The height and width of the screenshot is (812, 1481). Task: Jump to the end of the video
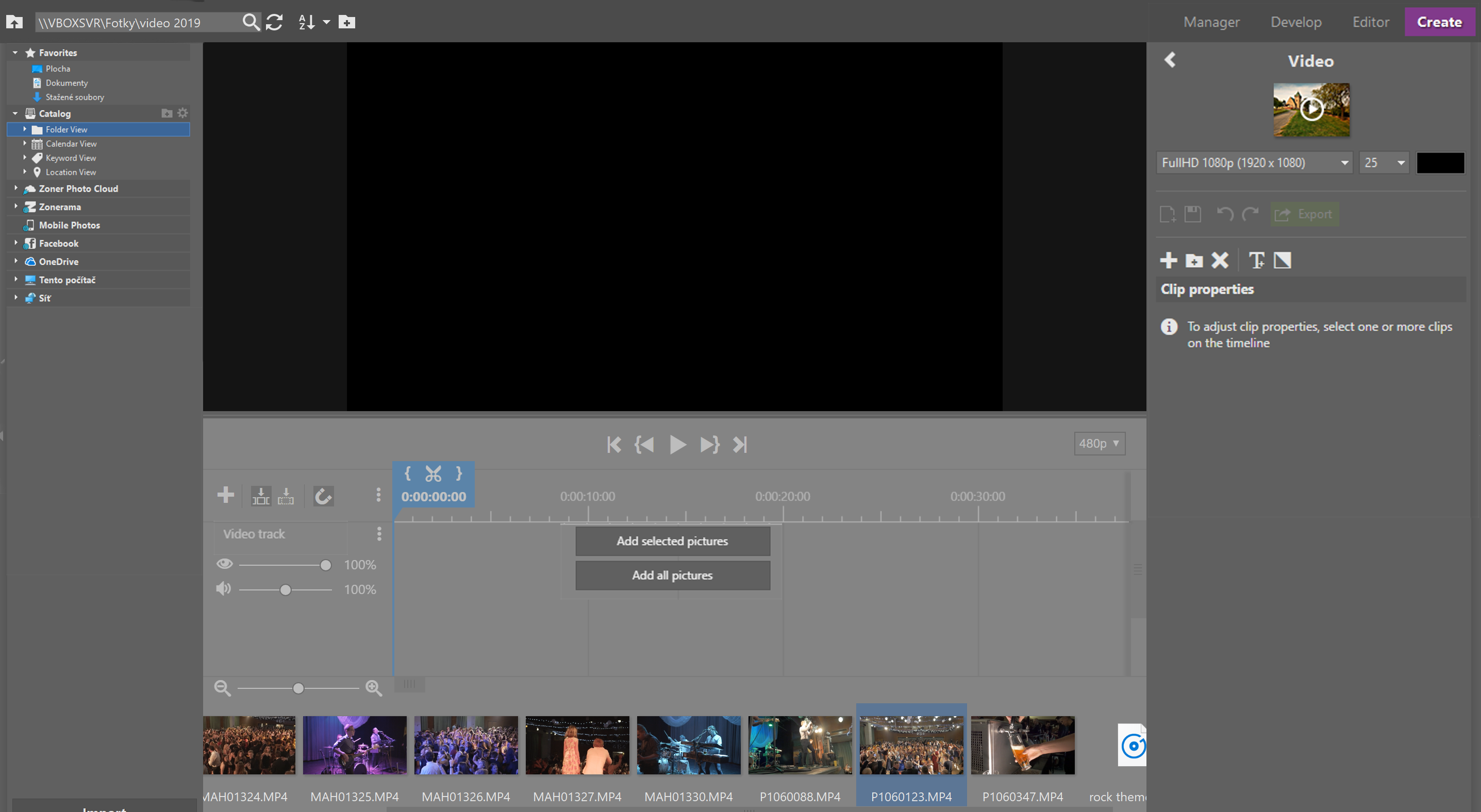pos(739,444)
